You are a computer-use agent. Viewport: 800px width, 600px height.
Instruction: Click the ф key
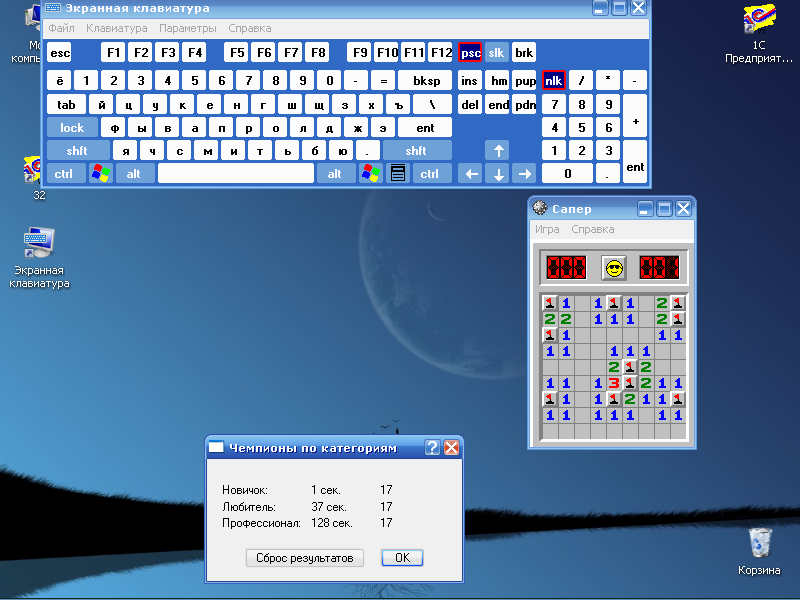point(114,128)
